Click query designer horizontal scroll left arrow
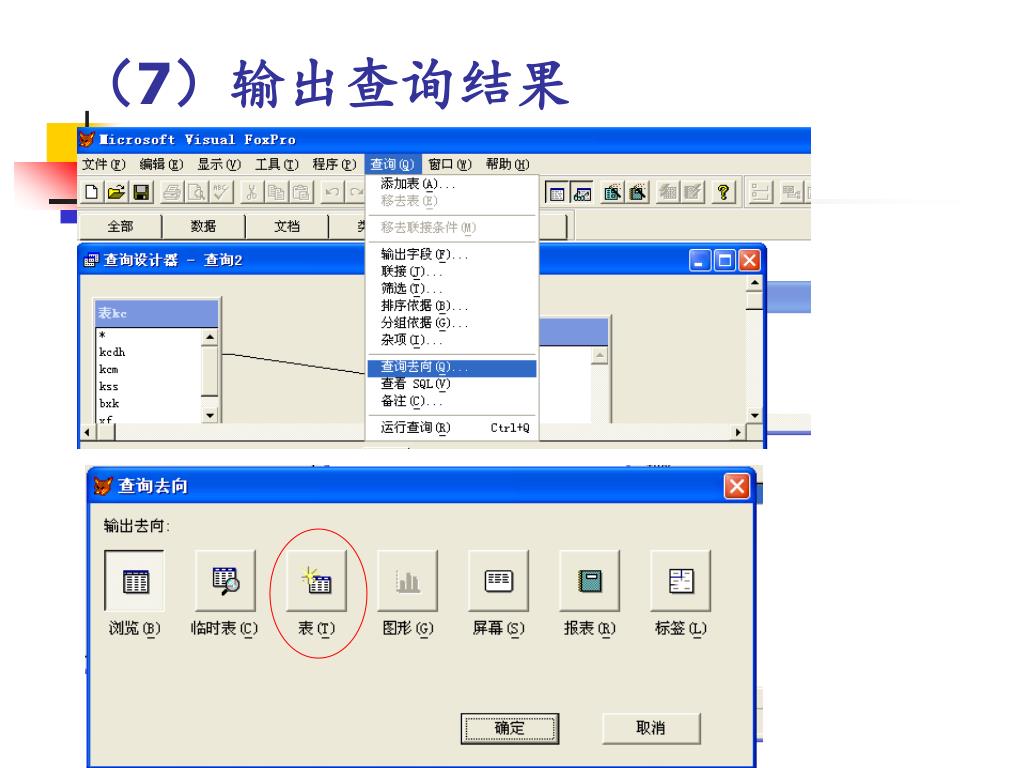Screen dimensions: 1024x768 pyautogui.click(x=88, y=432)
